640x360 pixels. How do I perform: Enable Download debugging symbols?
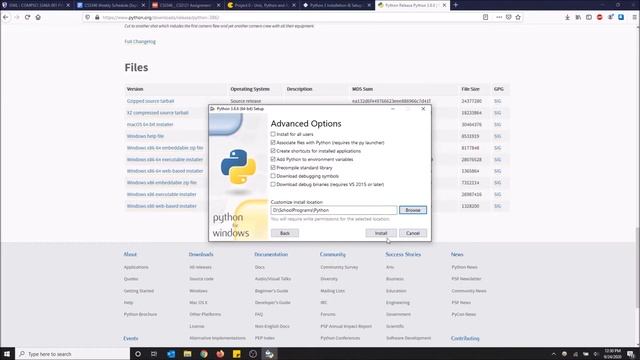273,176
